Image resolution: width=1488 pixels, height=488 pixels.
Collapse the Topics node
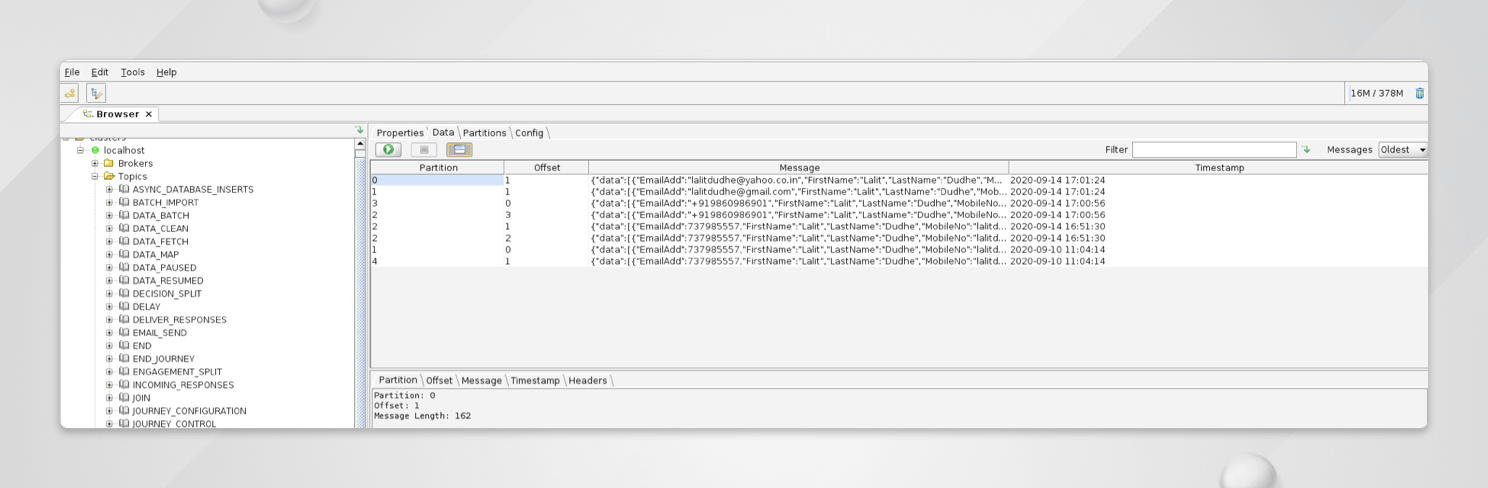click(95, 176)
